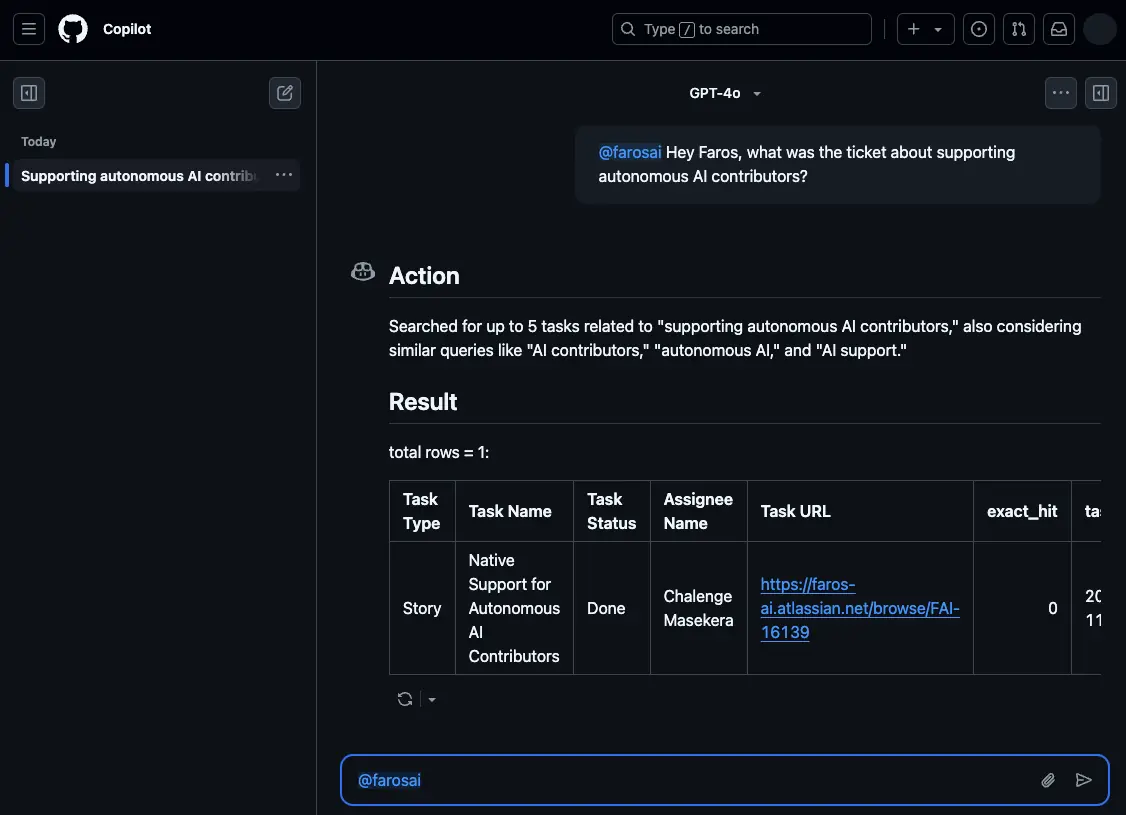Image resolution: width=1126 pixels, height=815 pixels.
Task: Open the GPT-4o model selector
Action: point(723,92)
